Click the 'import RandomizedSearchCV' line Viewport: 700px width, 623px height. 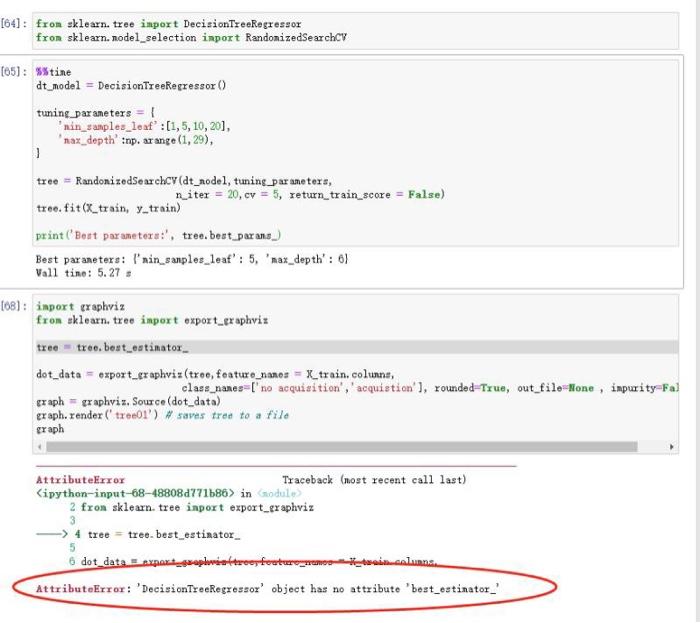click(x=192, y=37)
